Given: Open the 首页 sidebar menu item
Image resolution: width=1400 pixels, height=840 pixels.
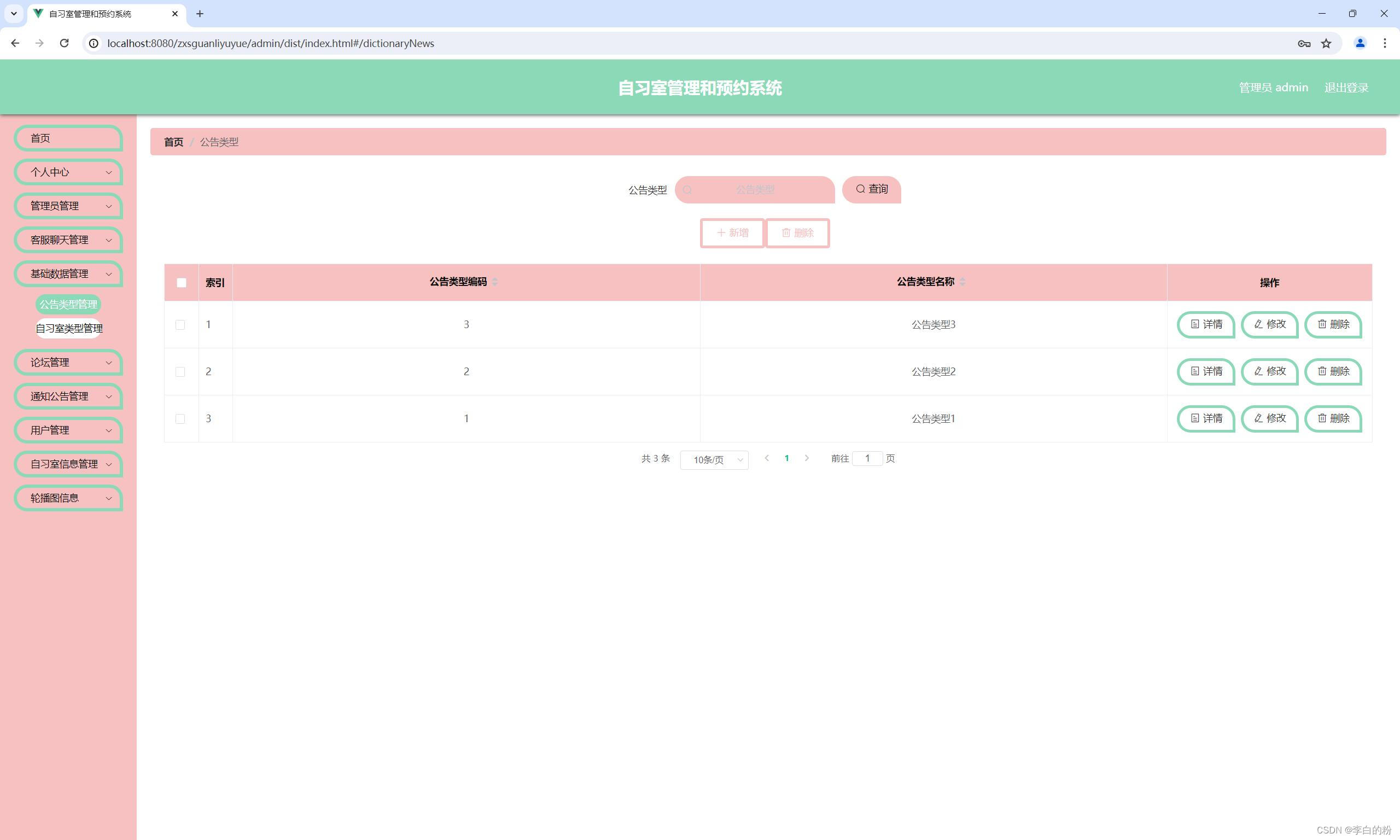Looking at the screenshot, I should click(68, 138).
